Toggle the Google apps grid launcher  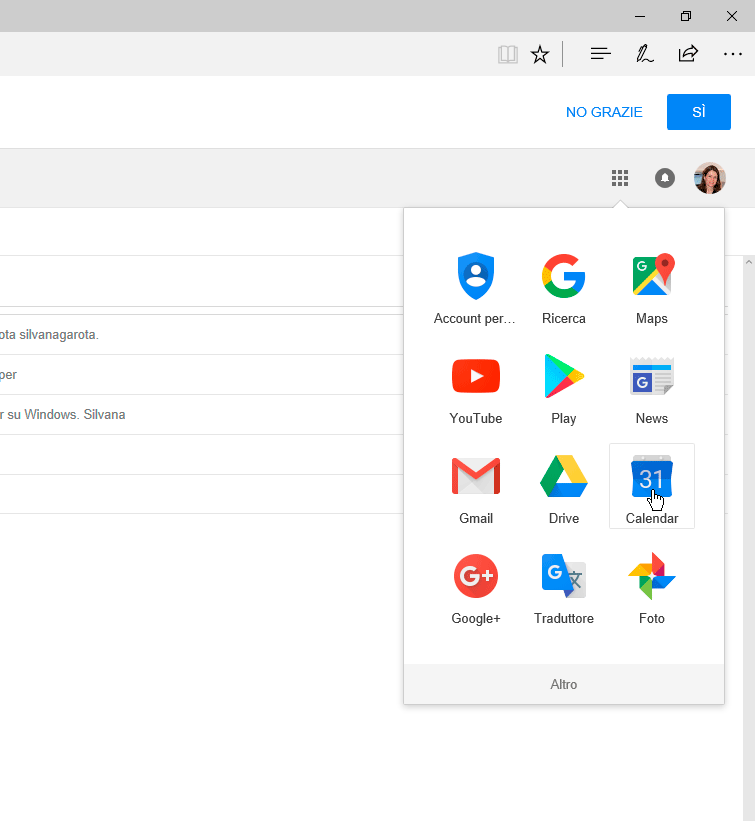(x=620, y=178)
